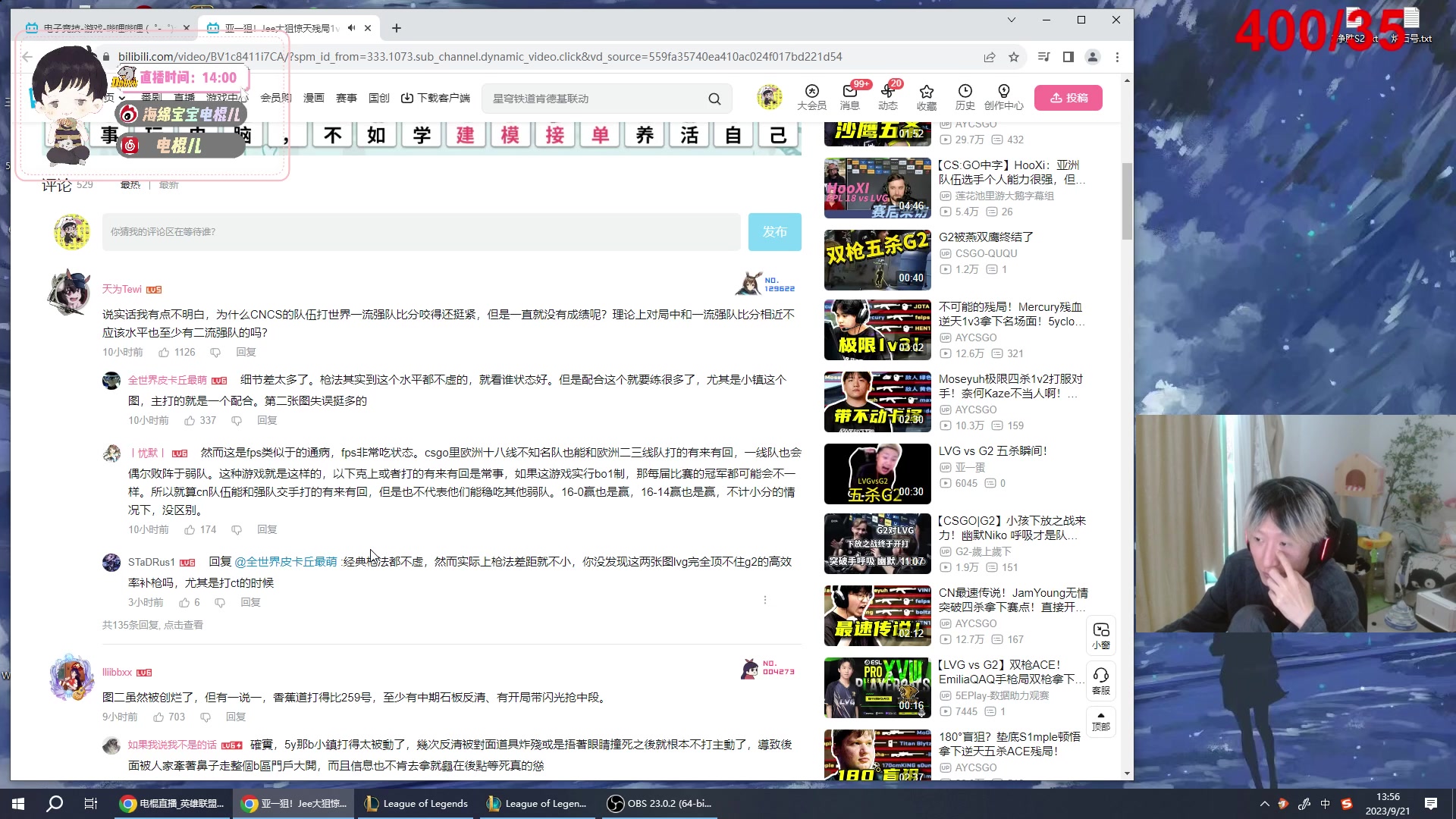The image size is (1456, 819).
Task: Open the video title CN最速传说 JamYoung
Action: point(1013,600)
